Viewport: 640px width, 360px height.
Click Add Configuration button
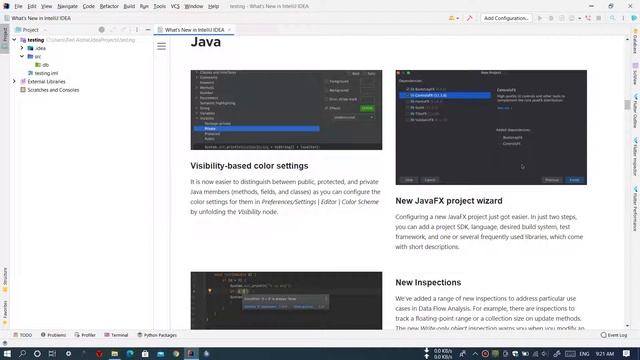pos(506,18)
